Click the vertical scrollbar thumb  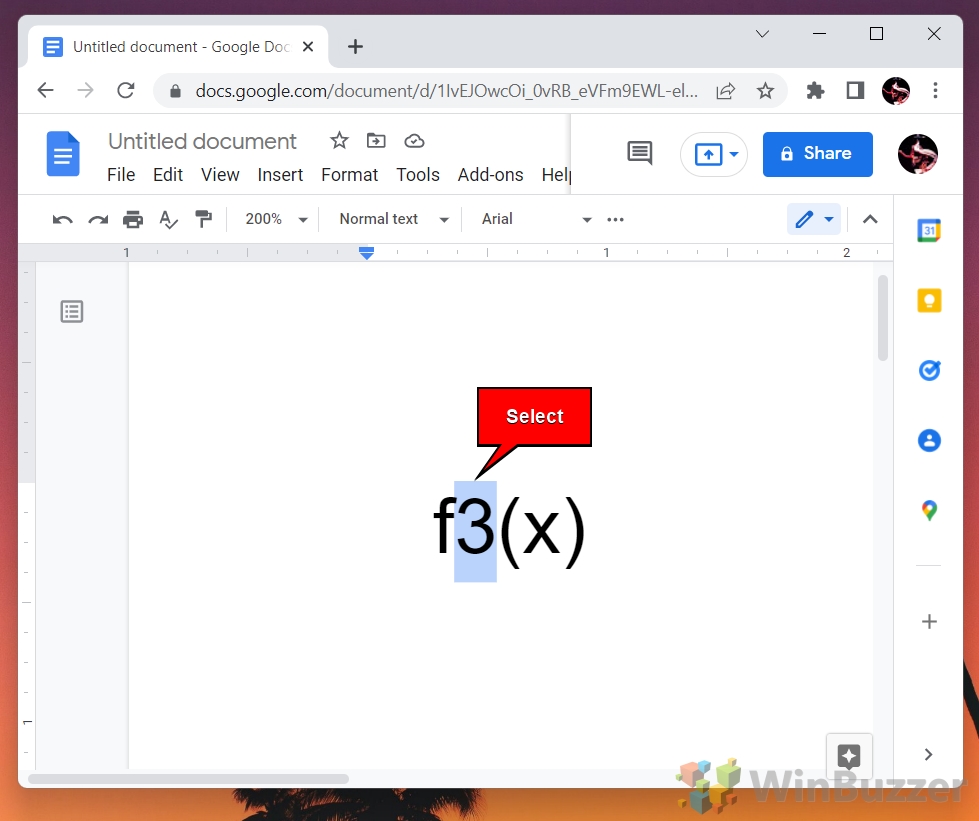click(x=882, y=318)
